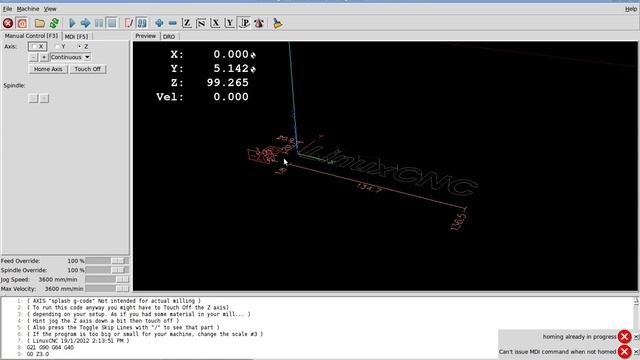Open the View menu
Image resolution: width=640 pixels, height=360 pixels.
(x=50, y=9)
